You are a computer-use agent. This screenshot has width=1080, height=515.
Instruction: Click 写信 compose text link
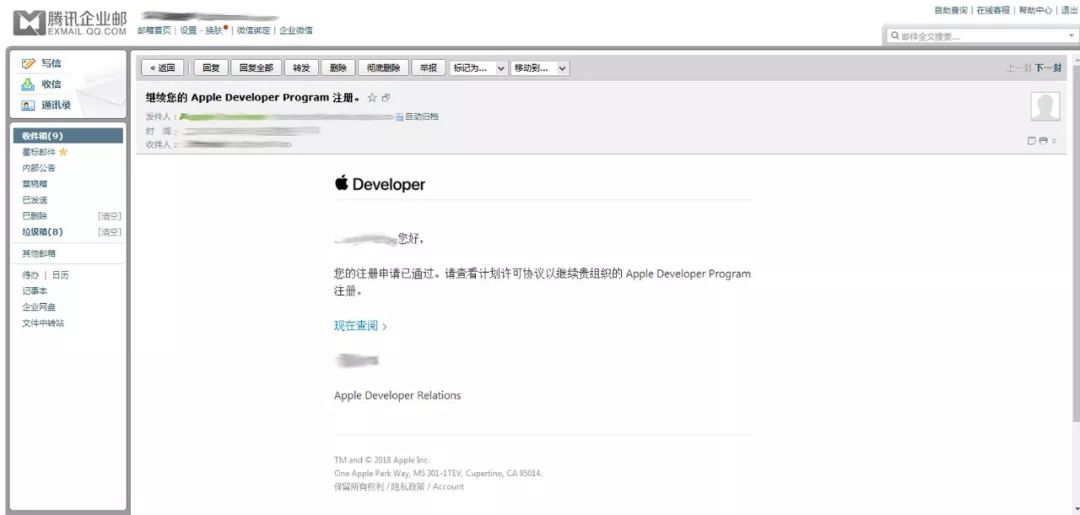tap(51, 63)
